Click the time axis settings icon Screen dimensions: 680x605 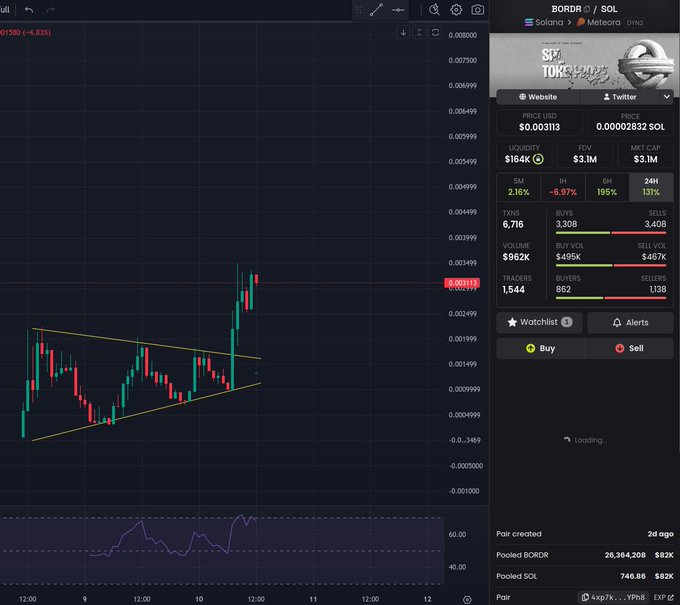pos(467,599)
